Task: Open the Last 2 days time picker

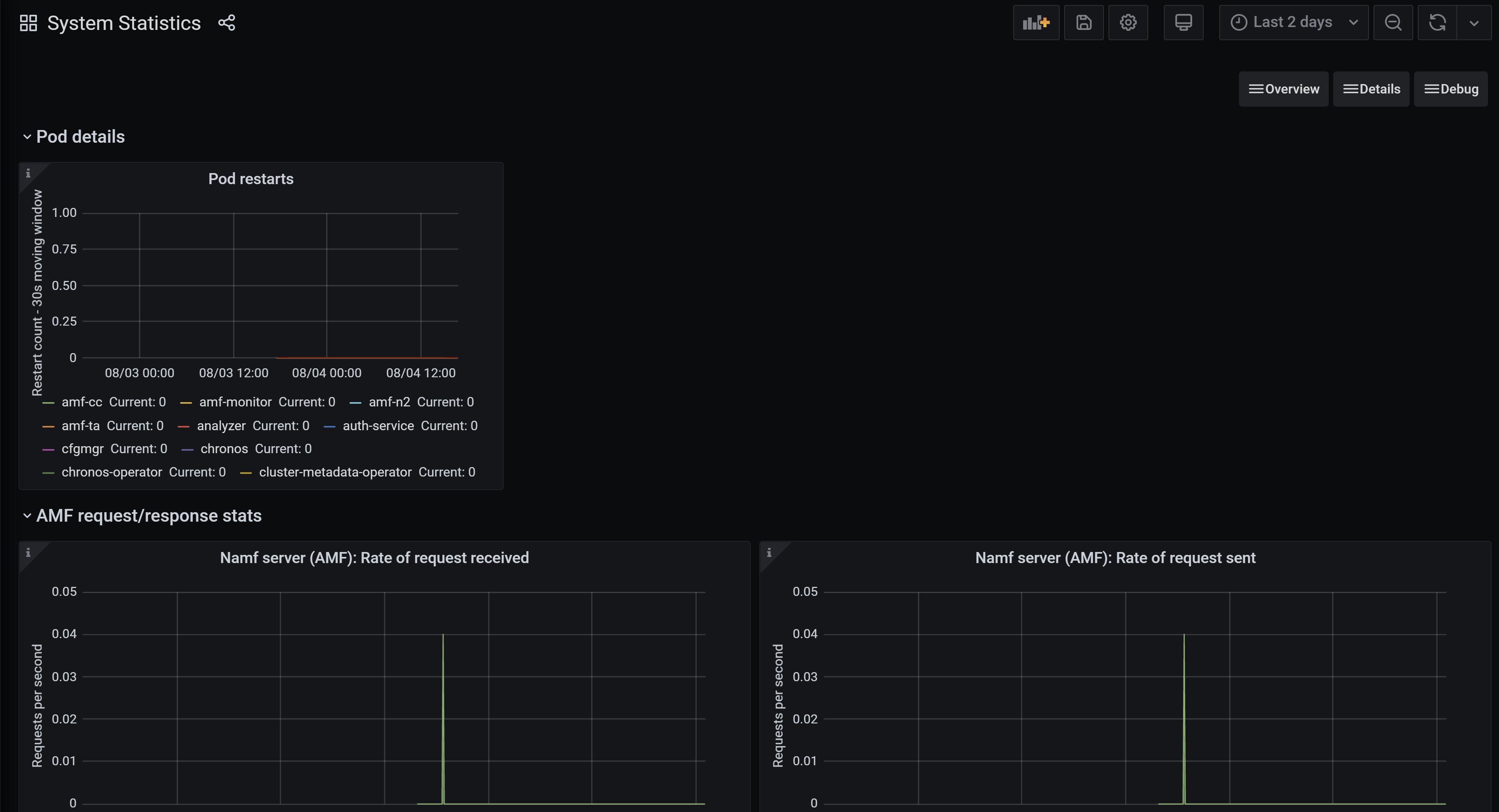Action: click(x=1293, y=23)
